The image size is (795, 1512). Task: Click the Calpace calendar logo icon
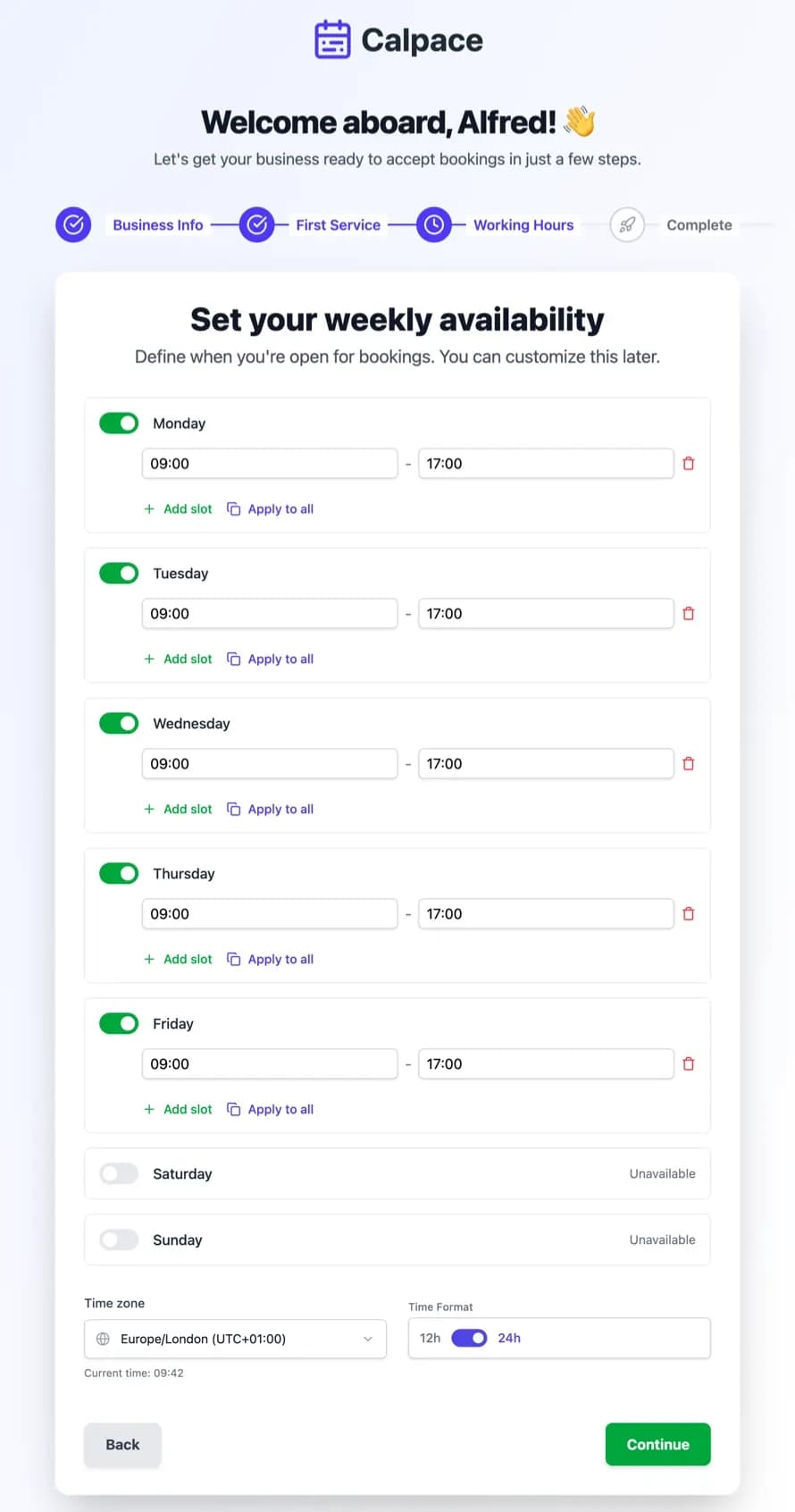[332, 40]
